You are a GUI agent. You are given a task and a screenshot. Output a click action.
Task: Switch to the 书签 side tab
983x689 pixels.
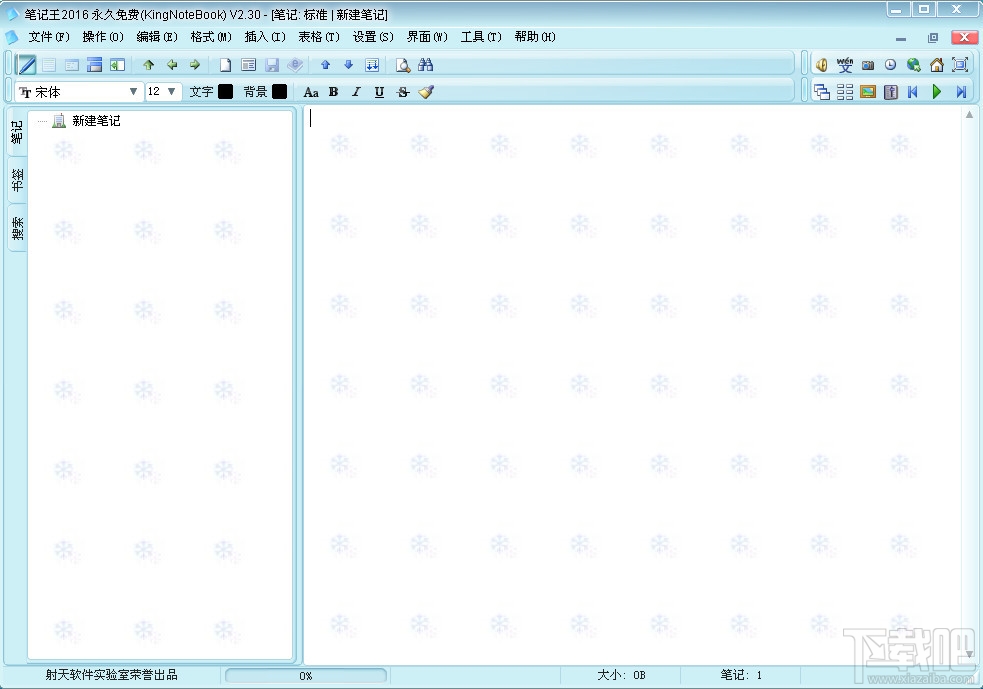[x=17, y=181]
